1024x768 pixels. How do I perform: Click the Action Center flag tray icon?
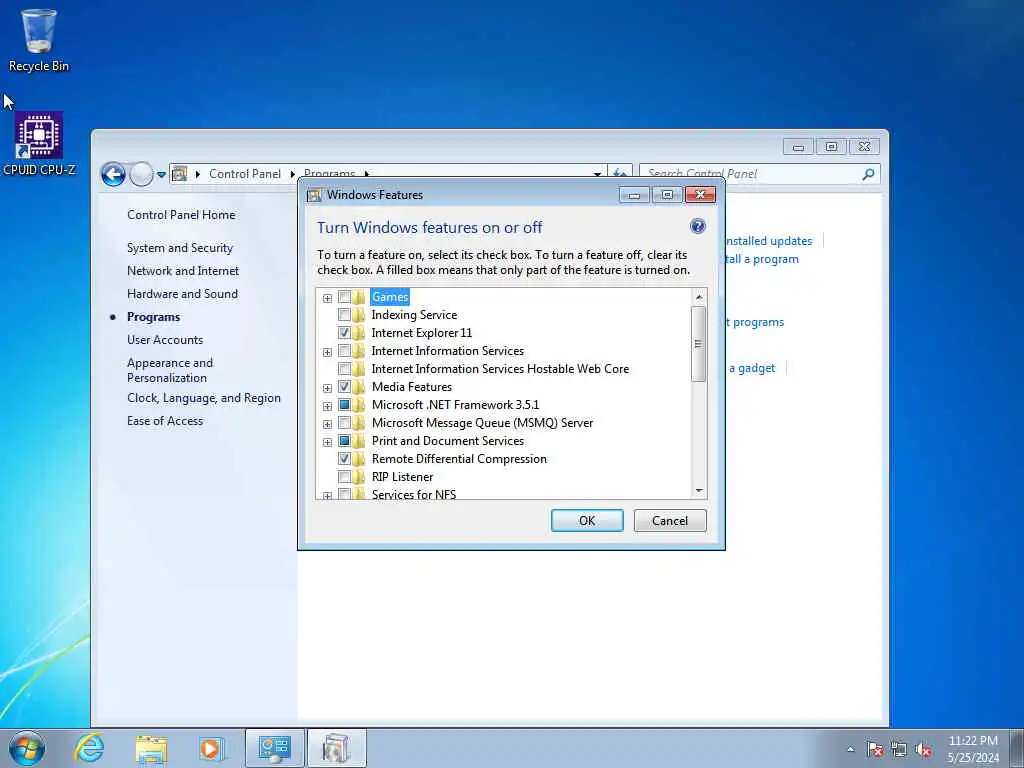874,749
